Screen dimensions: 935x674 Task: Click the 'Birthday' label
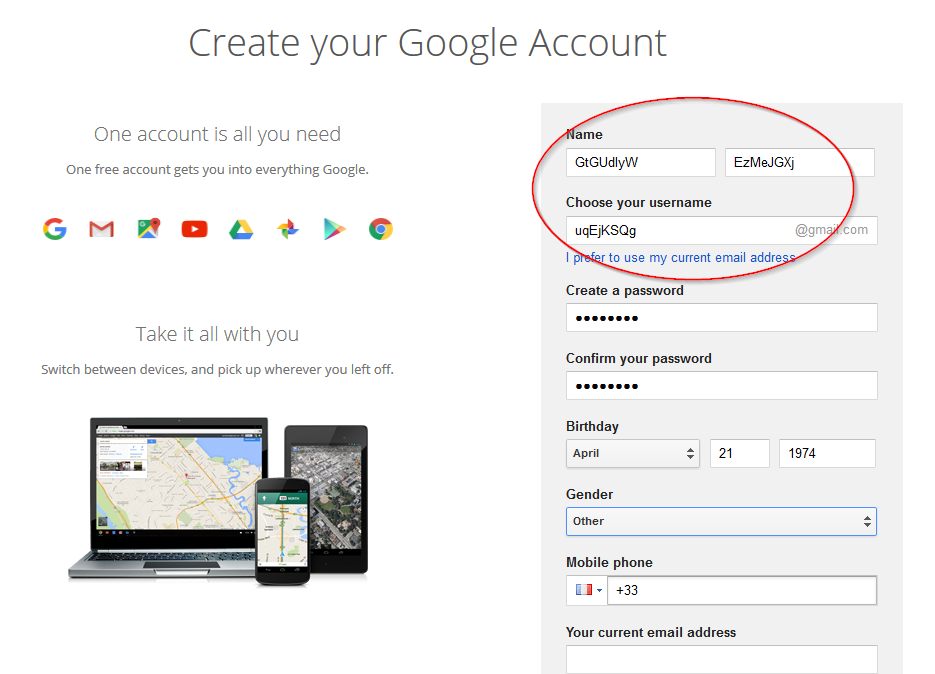click(592, 426)
